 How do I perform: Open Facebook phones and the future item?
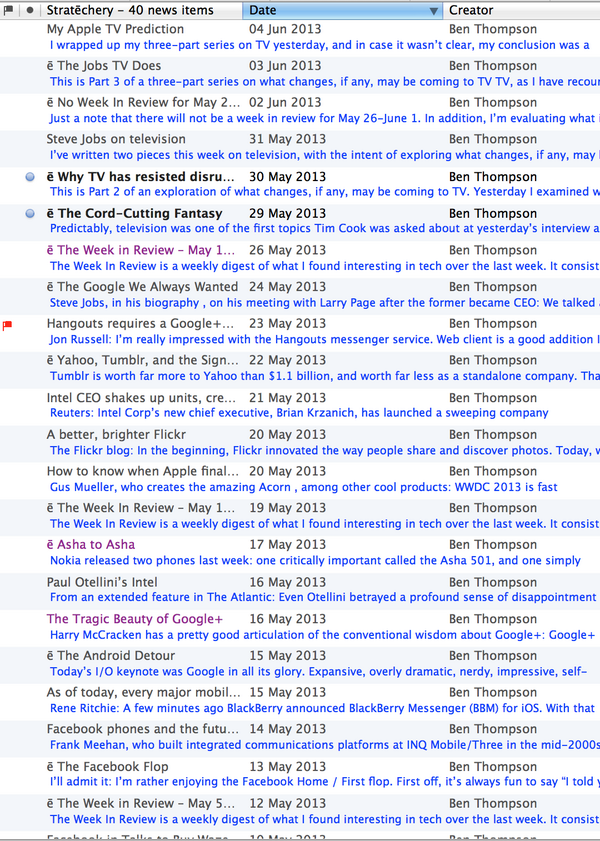[143, 729]
